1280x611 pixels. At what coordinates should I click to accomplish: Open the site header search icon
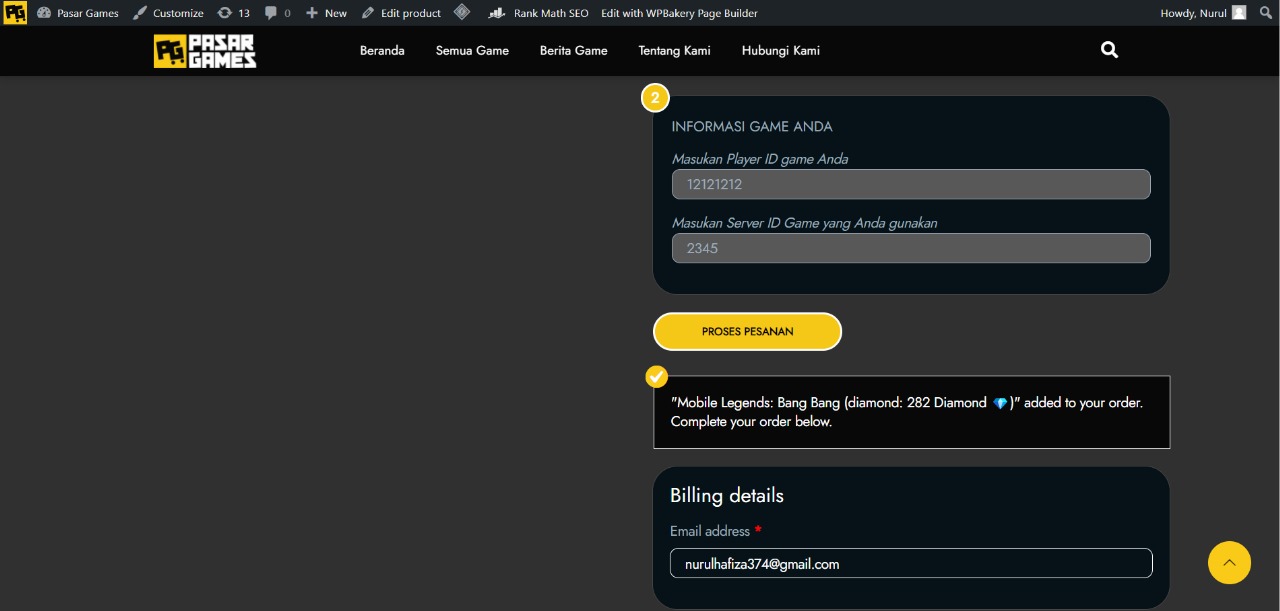pos(1109,50)
